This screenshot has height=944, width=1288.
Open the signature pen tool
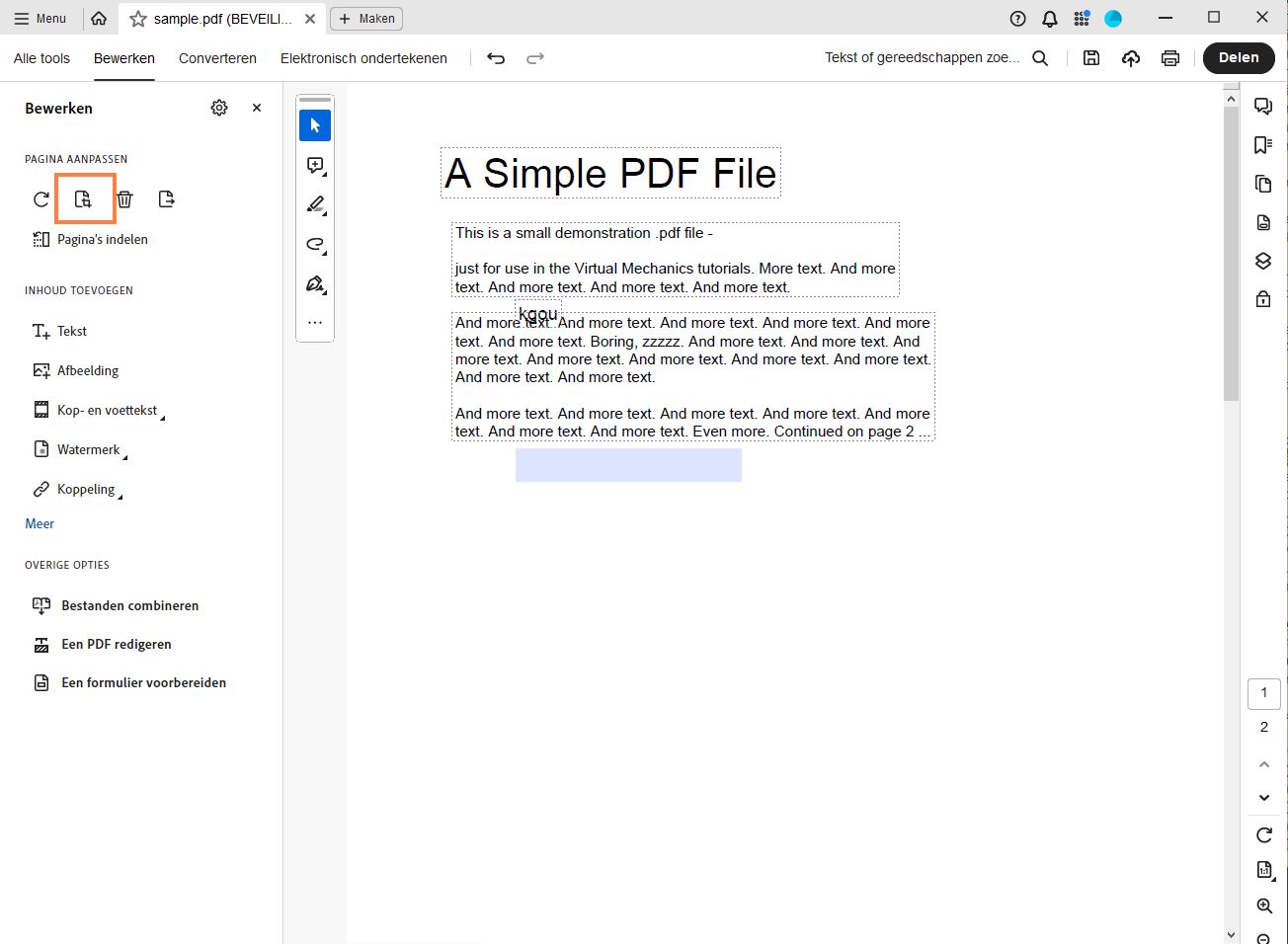click(x=315, y=283)
